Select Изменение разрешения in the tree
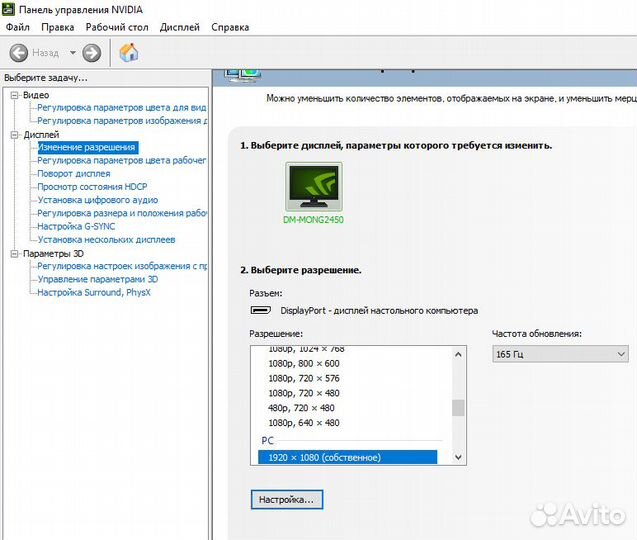The image size is (637, 540). 88,147
